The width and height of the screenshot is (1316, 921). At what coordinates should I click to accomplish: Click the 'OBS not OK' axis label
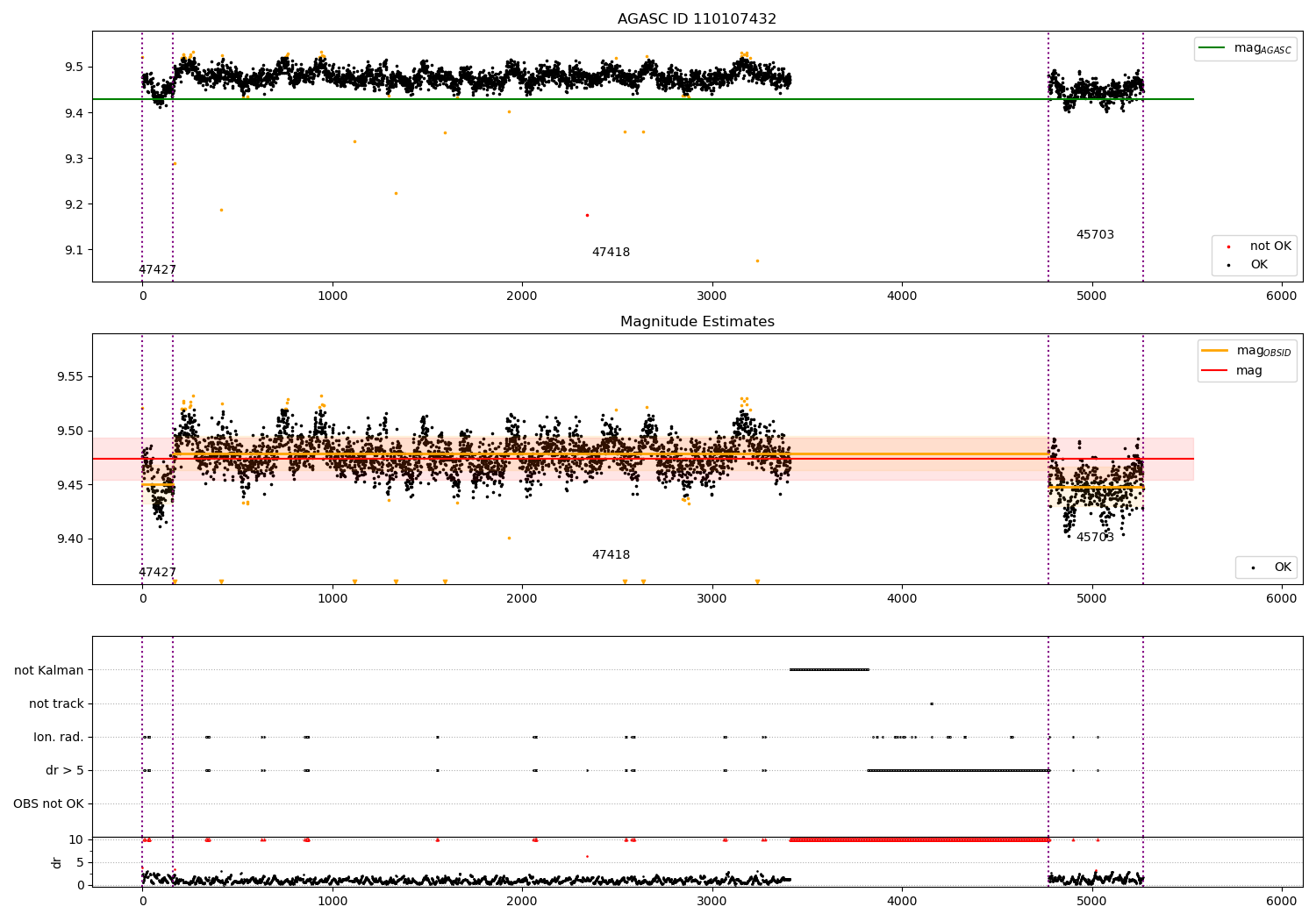pyautogui.click(x=49, y=803)
